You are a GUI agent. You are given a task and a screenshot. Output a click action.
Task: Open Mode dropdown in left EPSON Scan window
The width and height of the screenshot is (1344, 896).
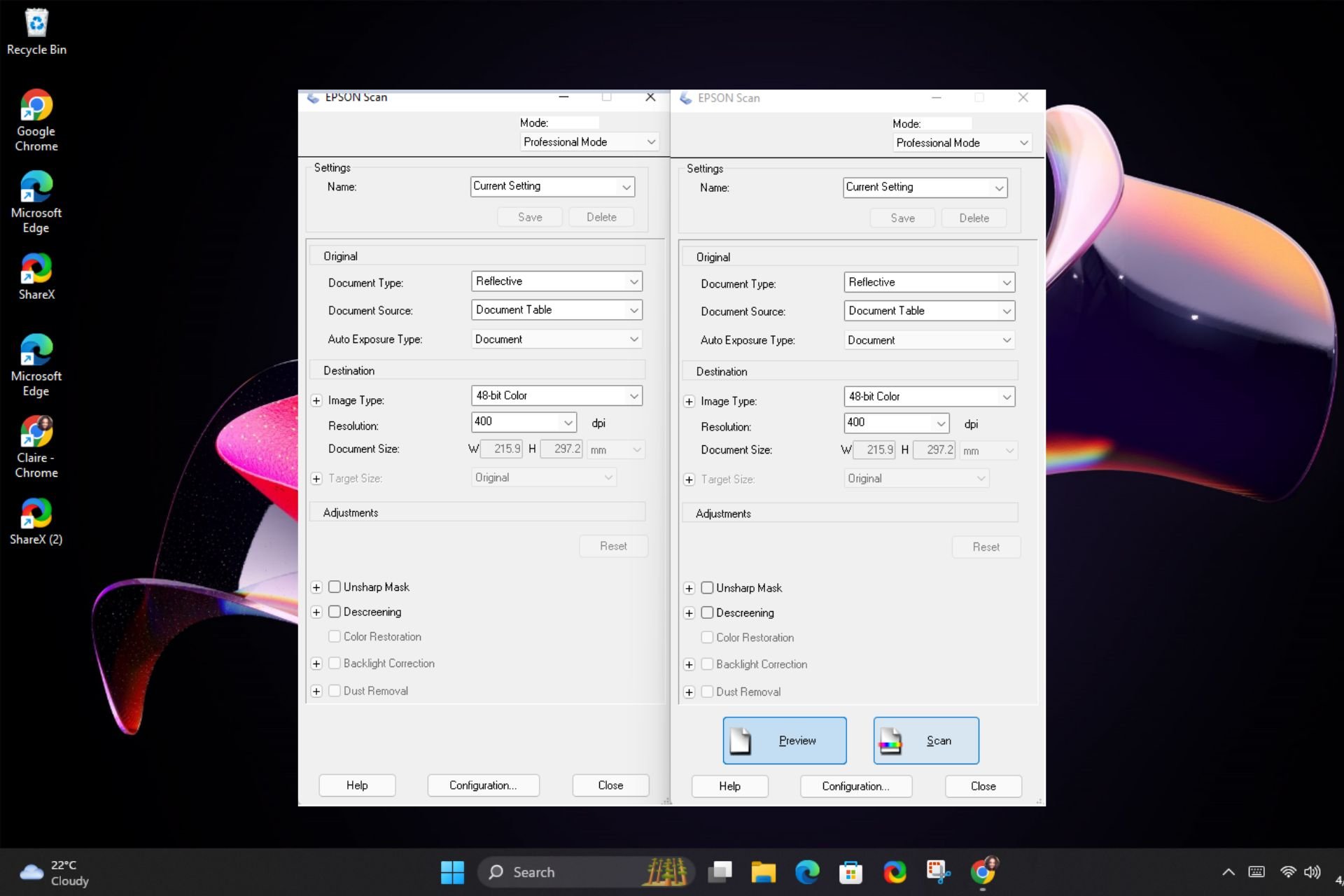click(x=589, y=141)
